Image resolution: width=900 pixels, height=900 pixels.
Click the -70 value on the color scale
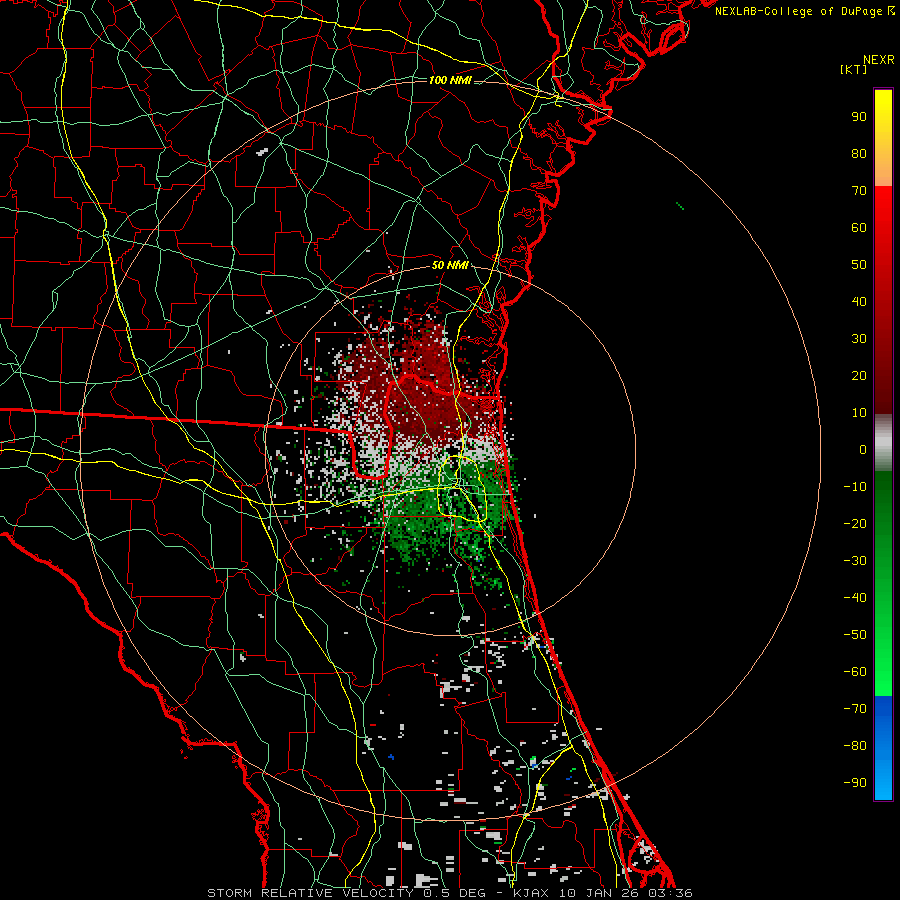pyautogui.click(x=855, y=709)
